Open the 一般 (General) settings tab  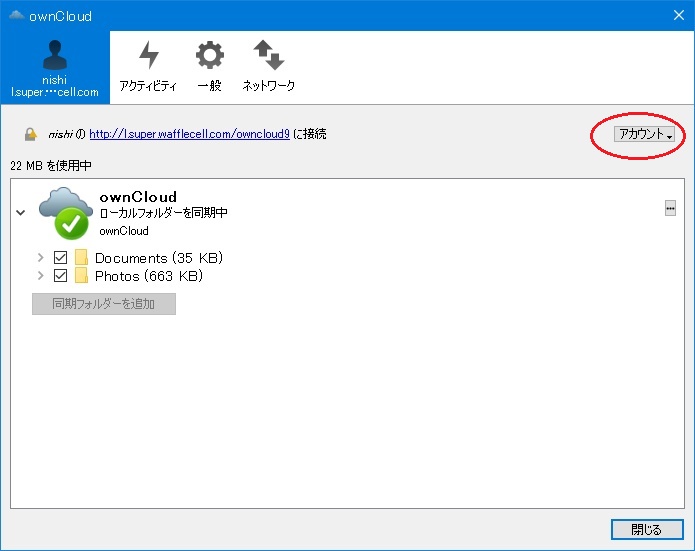coord(210,67)
